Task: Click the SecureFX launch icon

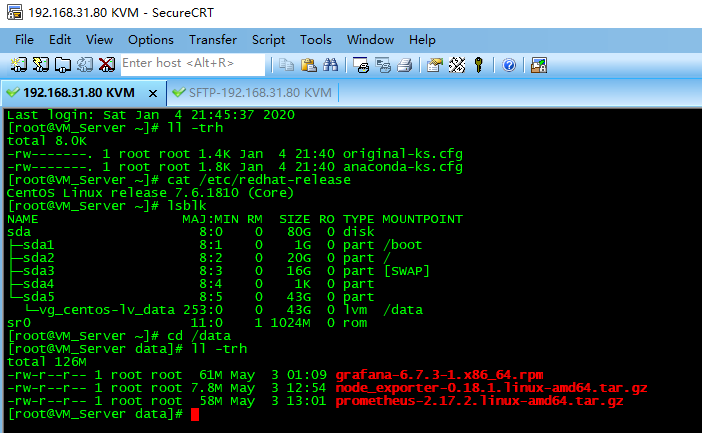Action: [x=539, y=65]
